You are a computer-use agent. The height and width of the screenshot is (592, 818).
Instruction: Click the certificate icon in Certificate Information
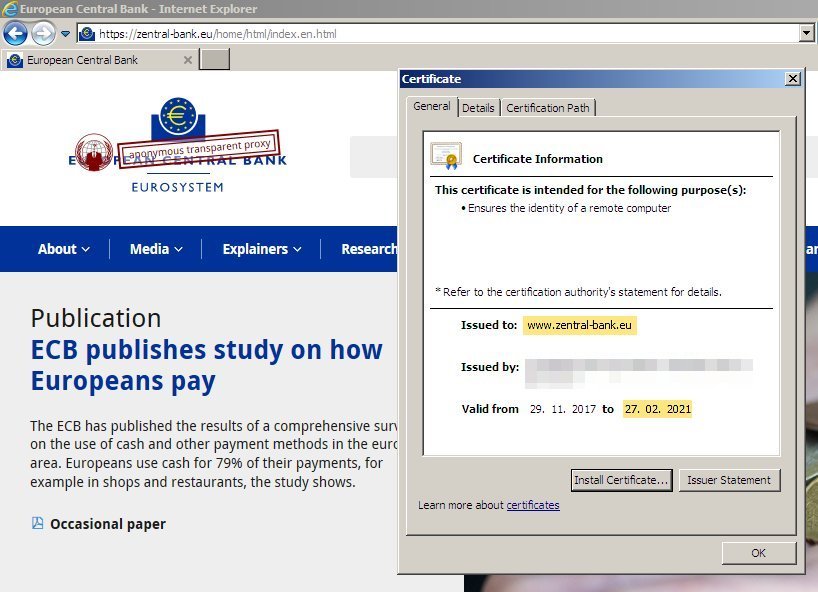(445, 157)
